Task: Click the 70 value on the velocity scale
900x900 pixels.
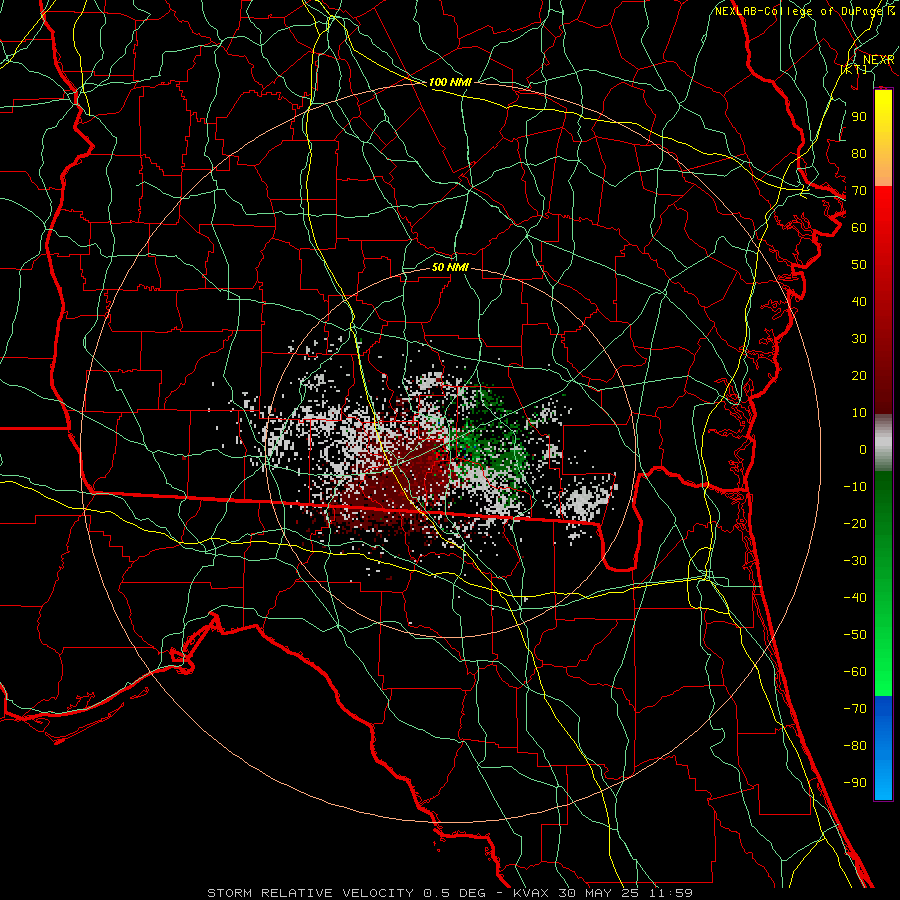Action: pos(859,191)
